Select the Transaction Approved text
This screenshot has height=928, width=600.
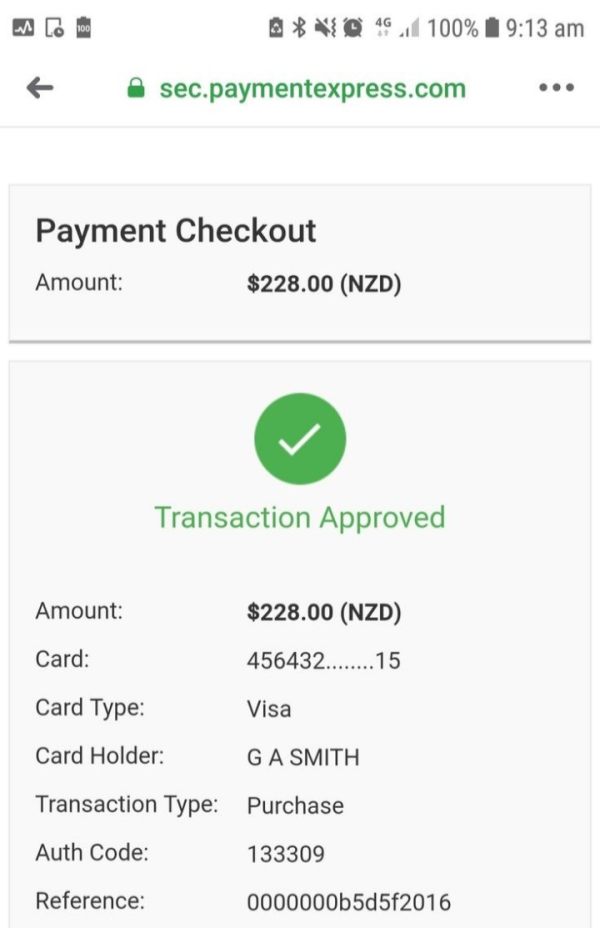click(x=300, y=517)
